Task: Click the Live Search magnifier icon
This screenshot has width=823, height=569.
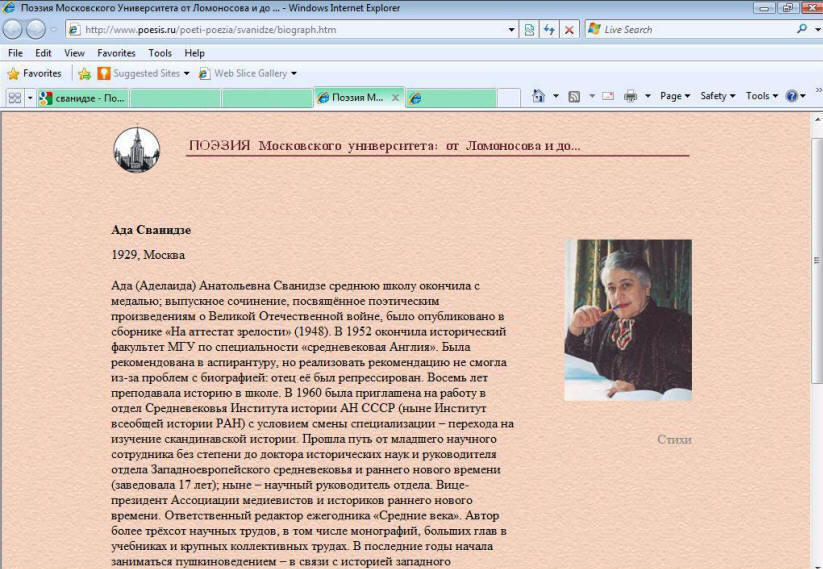Action: [802, 29]
